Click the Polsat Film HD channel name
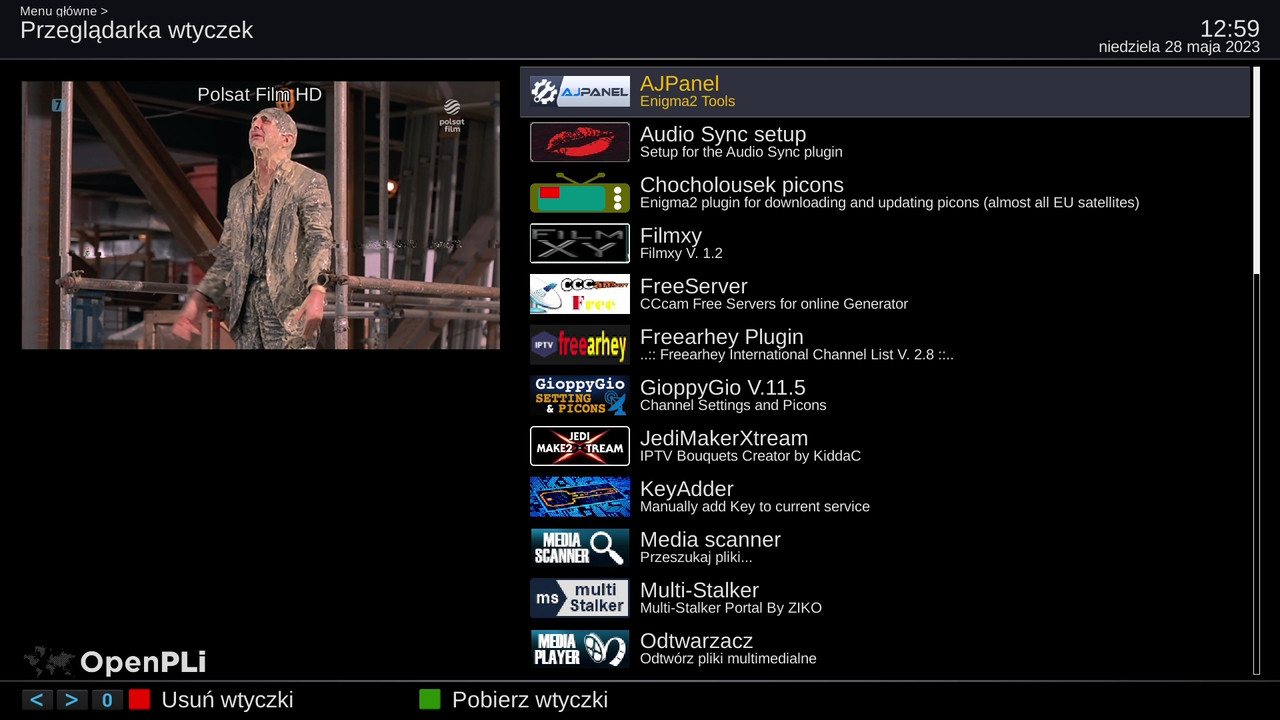The image size is (1280, 720). coord(260,95)
